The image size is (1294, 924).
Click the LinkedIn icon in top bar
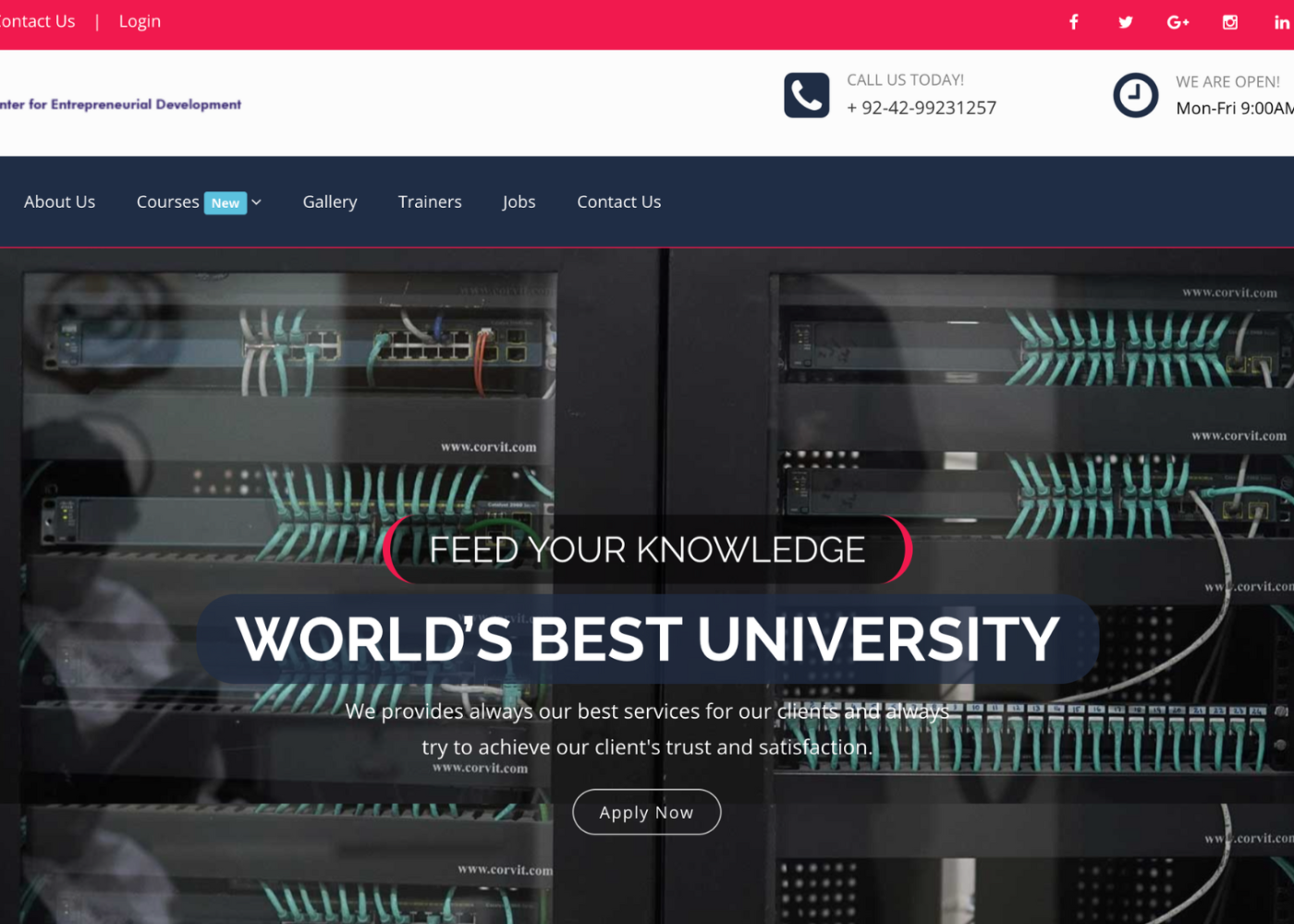[x=1281, y=22]
